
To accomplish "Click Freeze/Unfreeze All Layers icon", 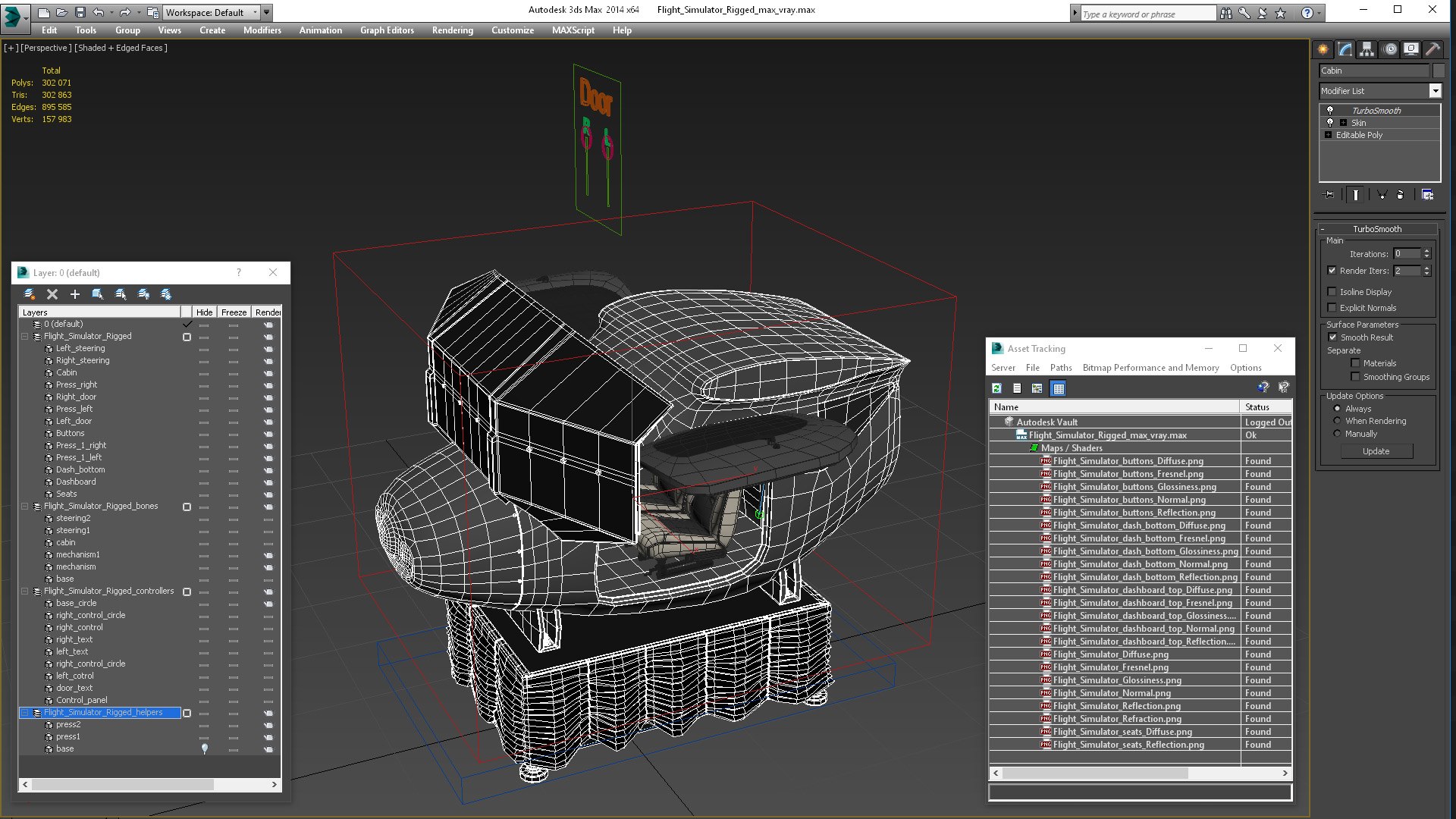I will 166,294.
